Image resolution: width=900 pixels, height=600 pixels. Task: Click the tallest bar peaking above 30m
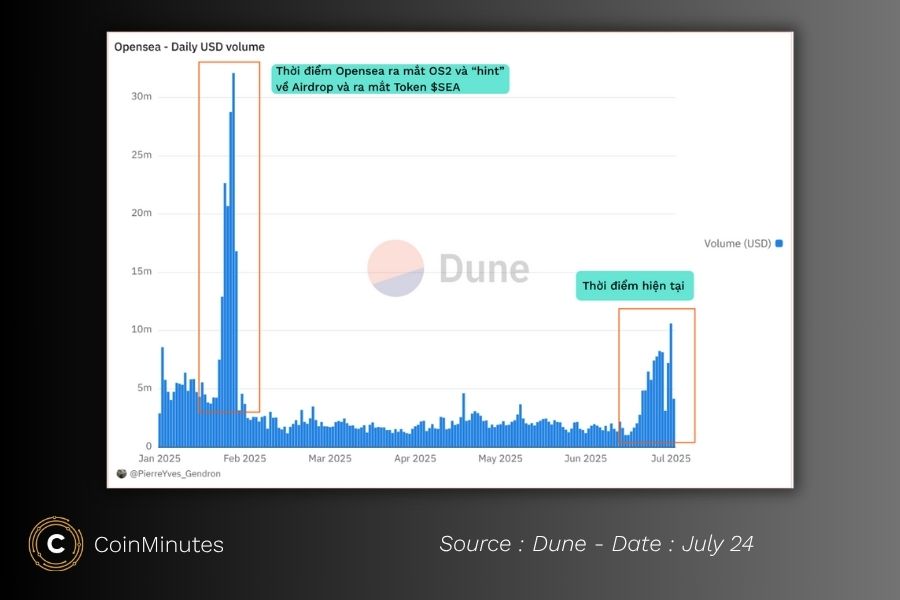(x=234, y=260)
